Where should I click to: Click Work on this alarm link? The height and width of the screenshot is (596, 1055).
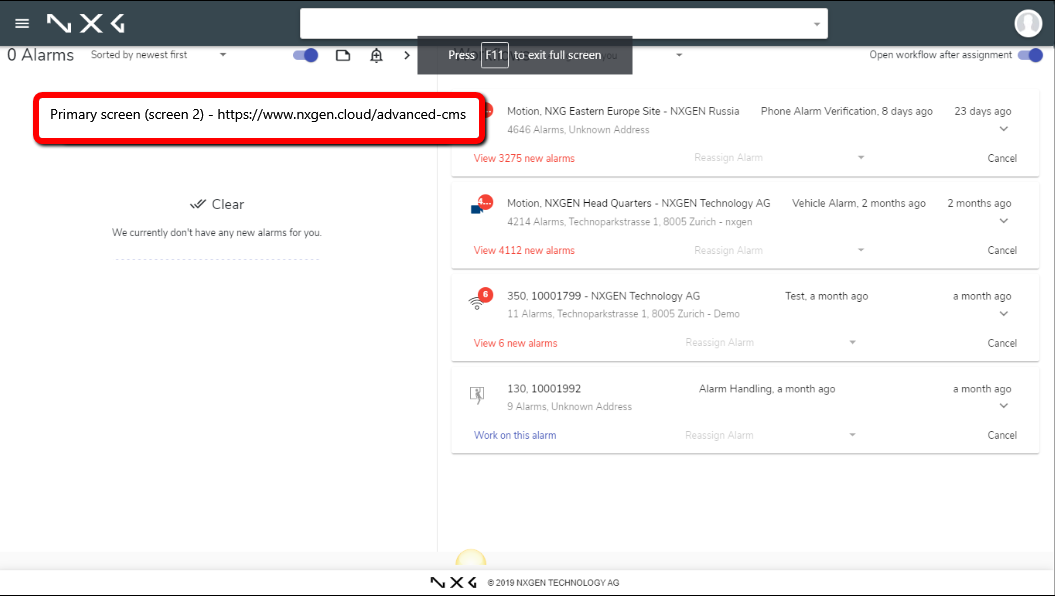click(x=515, y=435)
